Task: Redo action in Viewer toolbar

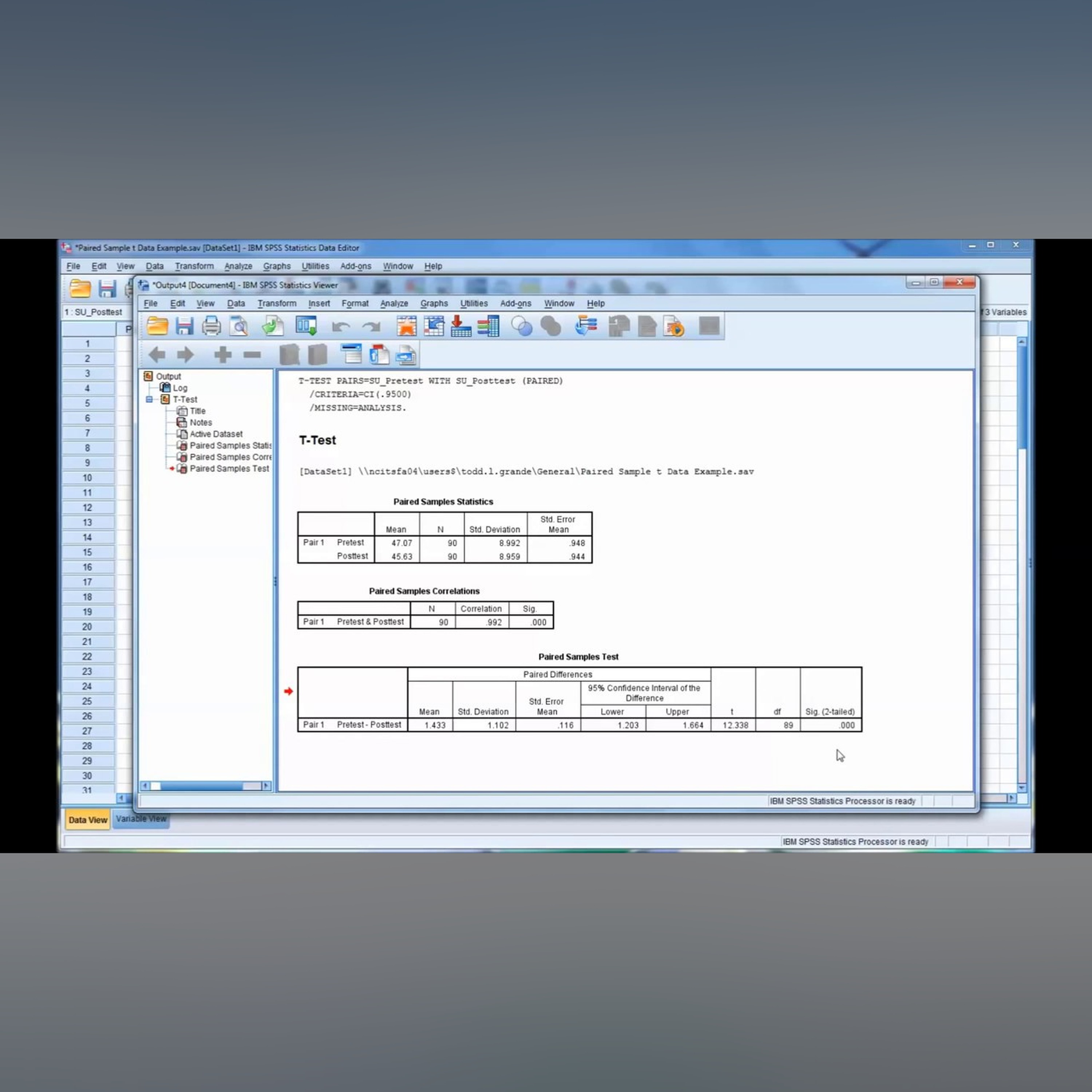Action: (371, 327)
